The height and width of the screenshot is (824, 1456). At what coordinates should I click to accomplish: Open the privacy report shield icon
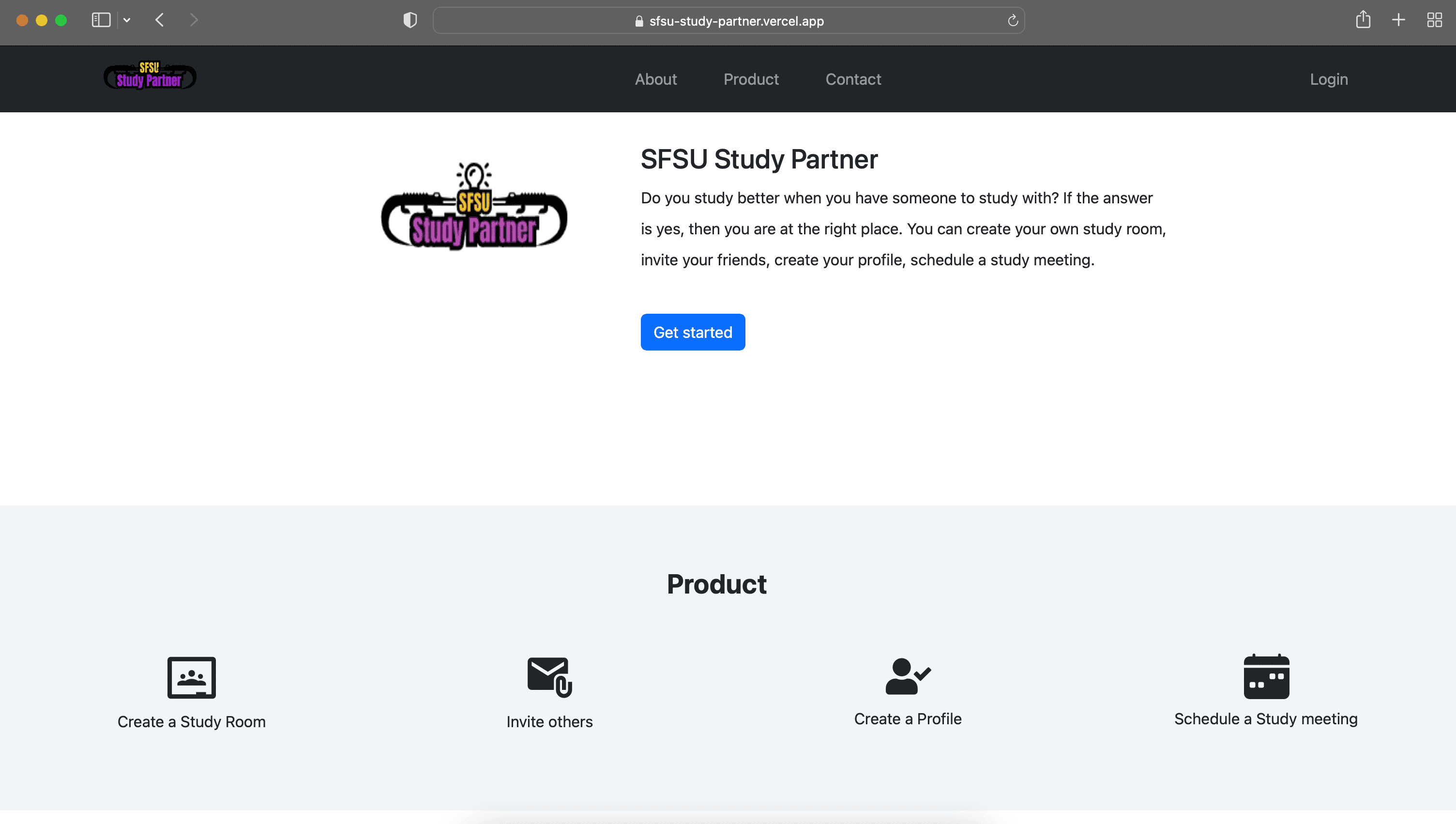click(409, 20)
